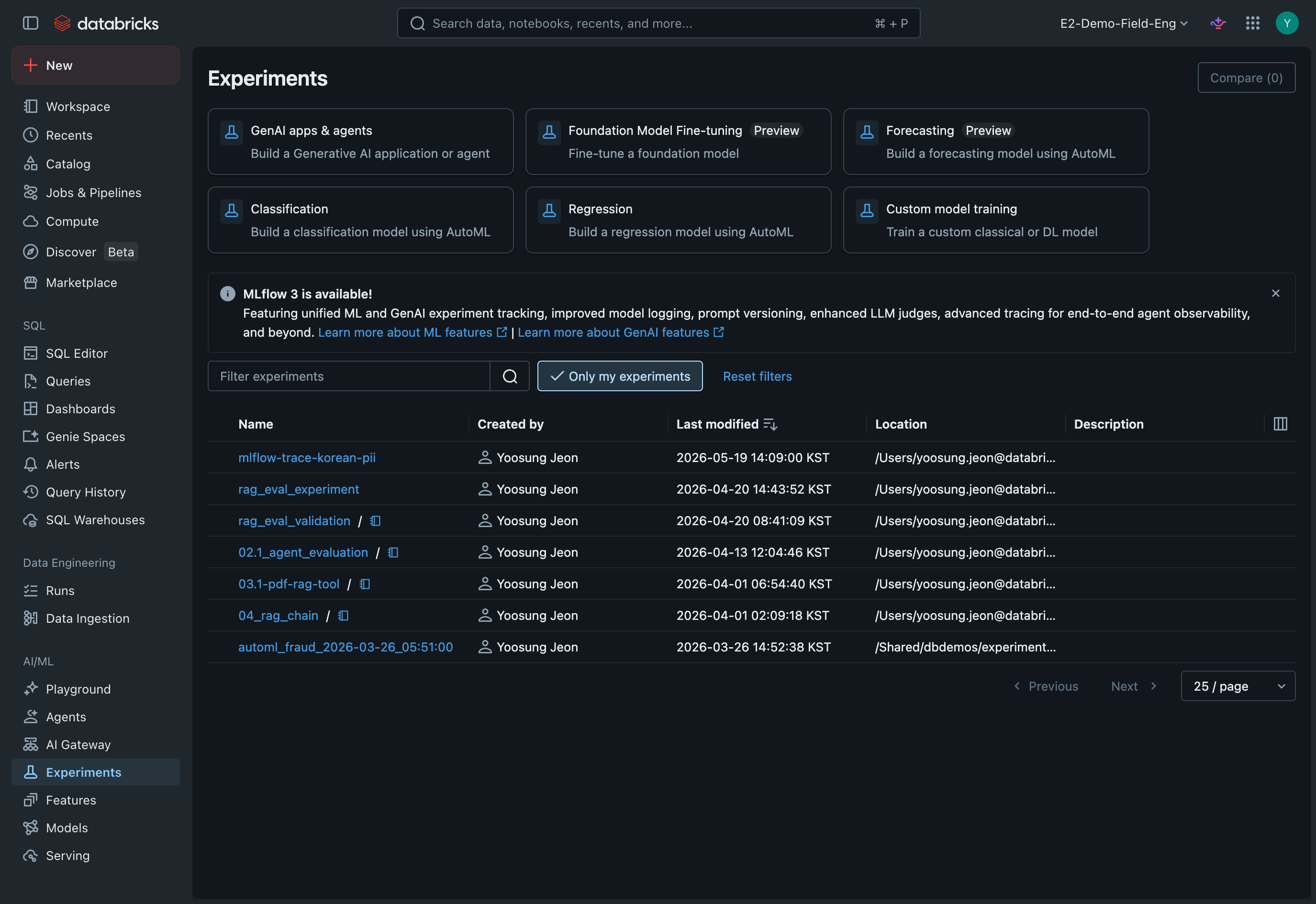This screenshot has width=1316, height=904.
Task: Open the mlflow-trace-korean-pii experiment
Action: coord(307,458)
